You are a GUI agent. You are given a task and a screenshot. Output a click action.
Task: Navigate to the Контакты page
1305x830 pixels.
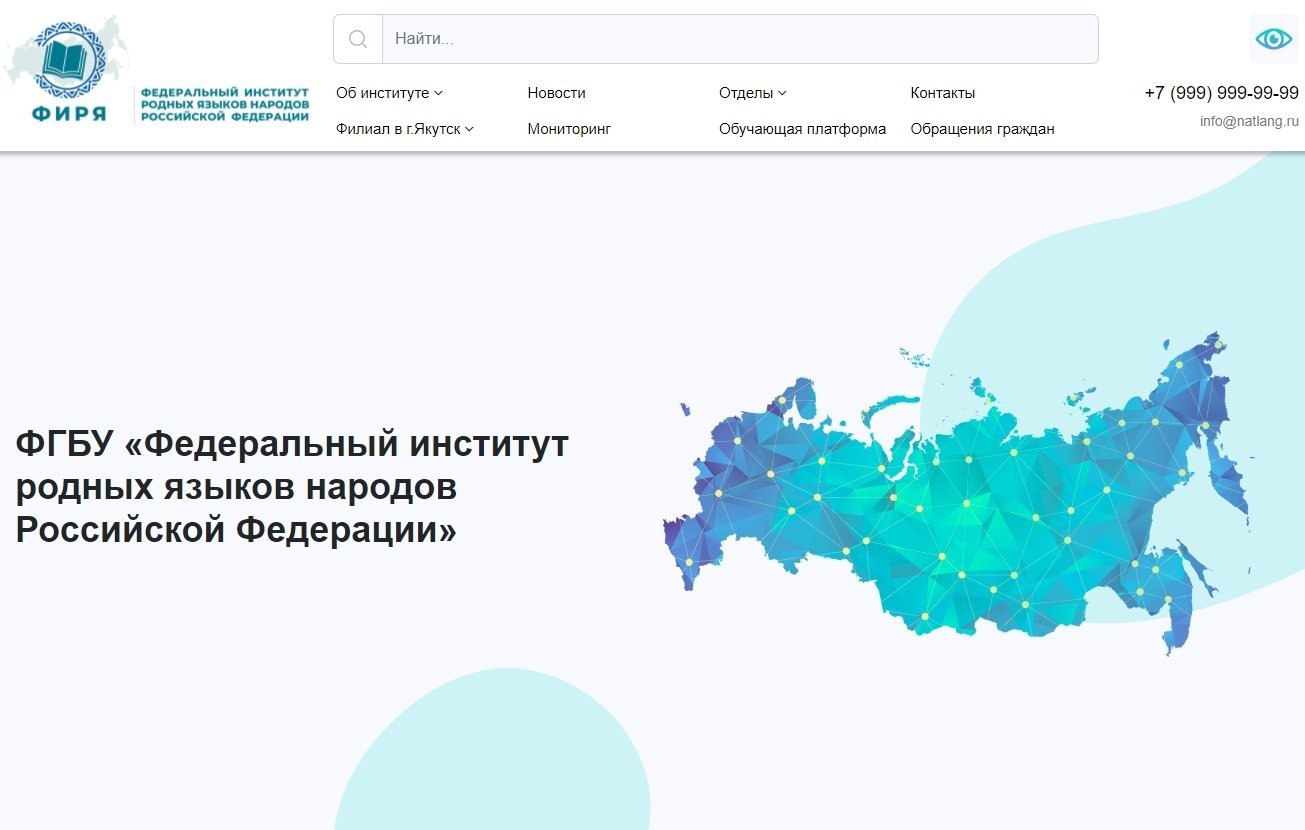[941, 92]
